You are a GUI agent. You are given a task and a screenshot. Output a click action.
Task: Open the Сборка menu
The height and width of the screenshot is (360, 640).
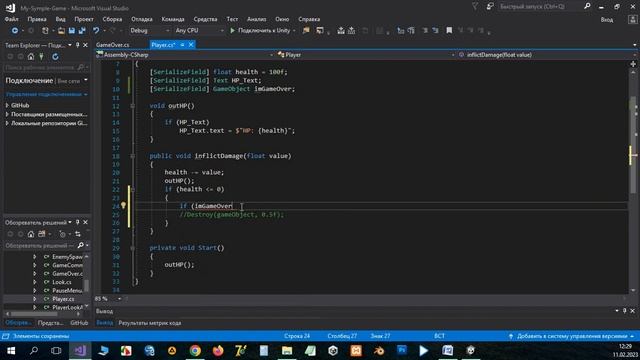112,19
